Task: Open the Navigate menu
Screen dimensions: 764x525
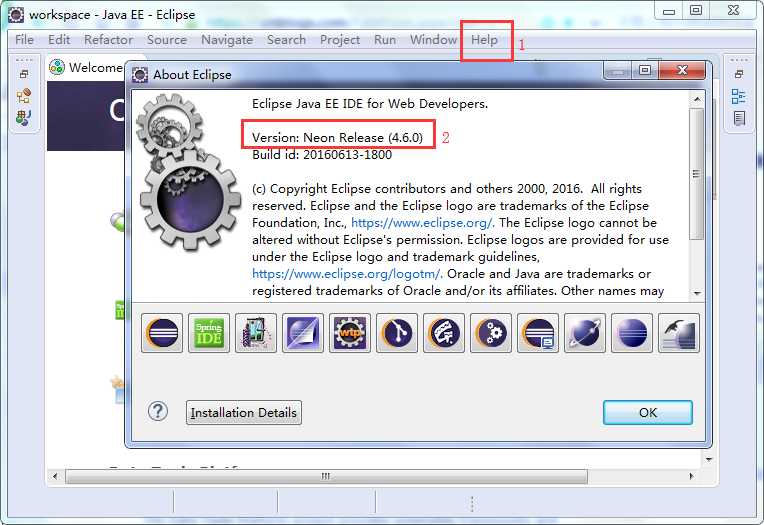Action: coord(227,40)
